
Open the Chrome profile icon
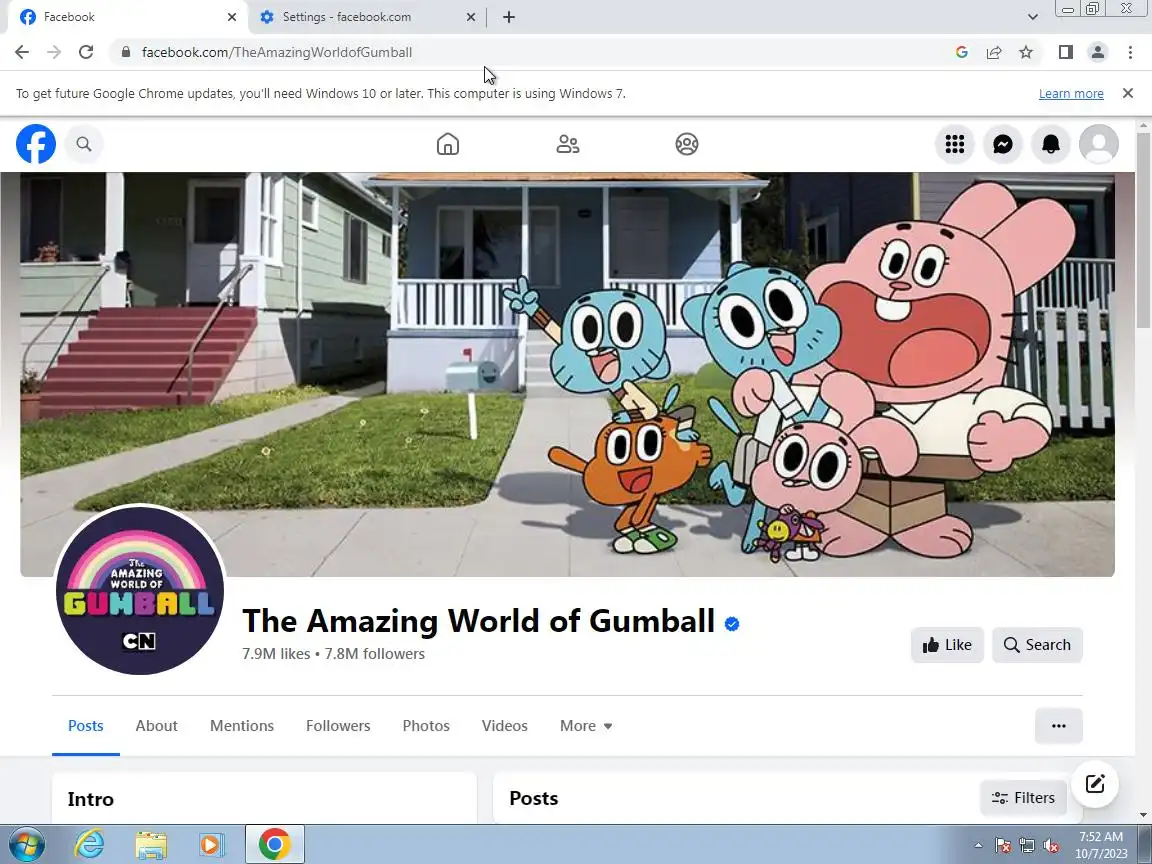tap(1098, 52)
